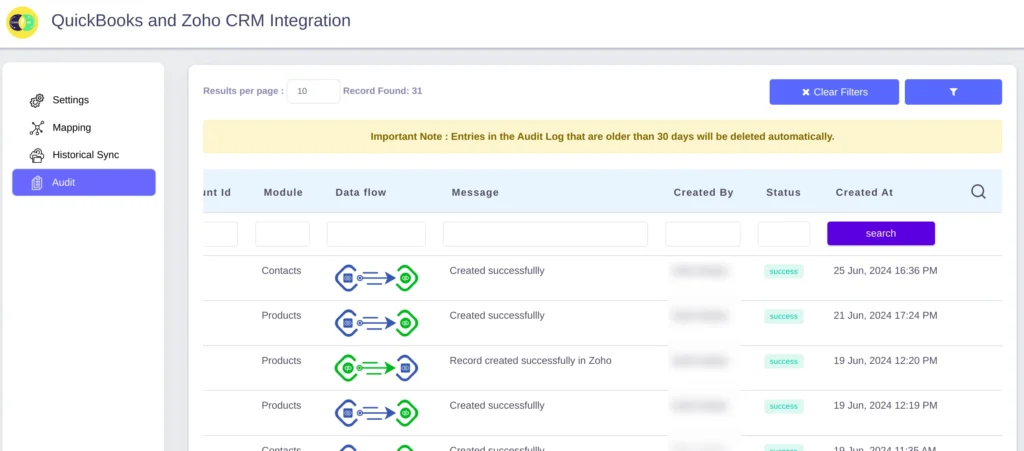The width and height of the screenshot is (1024, 451).
Task: Focus the Message filter input
Action: (545, 234)
